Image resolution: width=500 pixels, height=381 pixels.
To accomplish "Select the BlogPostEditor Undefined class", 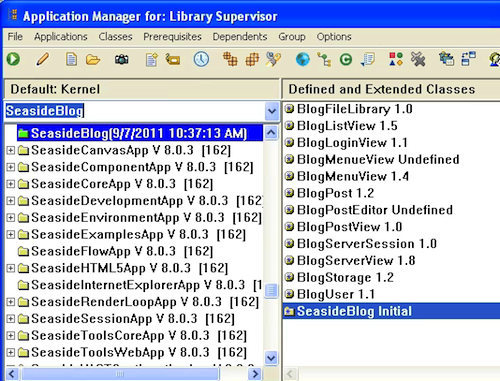I will tap(375, 210).
